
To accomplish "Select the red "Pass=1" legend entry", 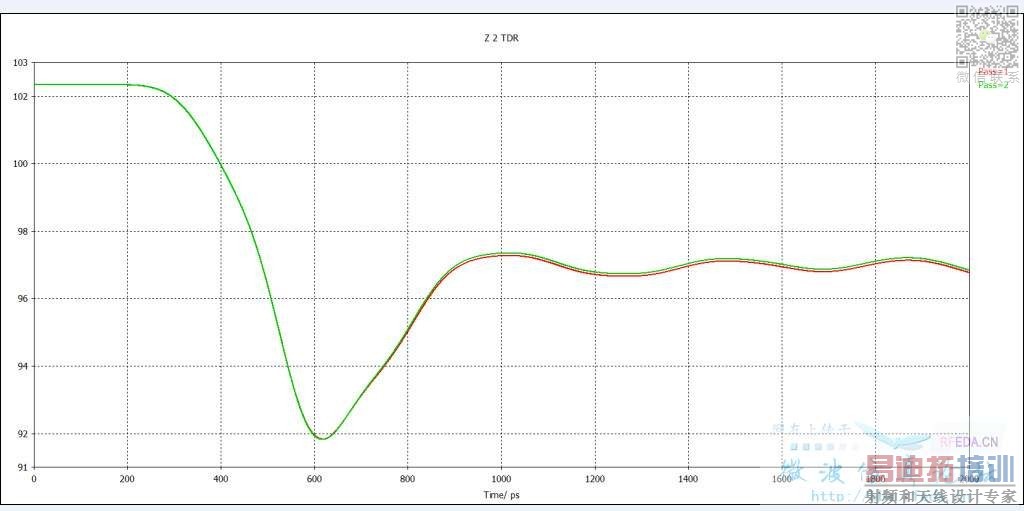I will pyautogui.click(x=993, y=71).
